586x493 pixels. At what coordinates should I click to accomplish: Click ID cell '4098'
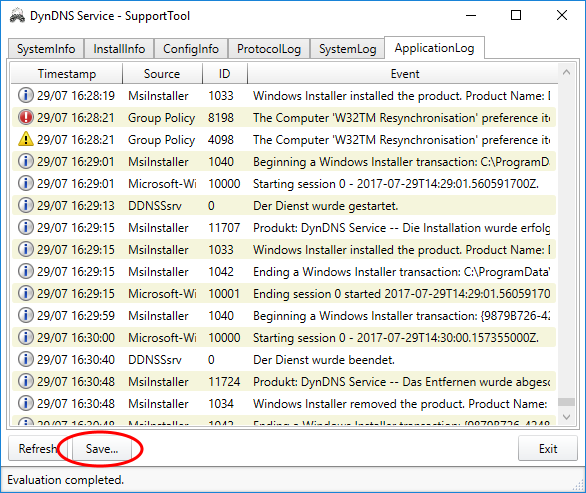coord(221,140)
